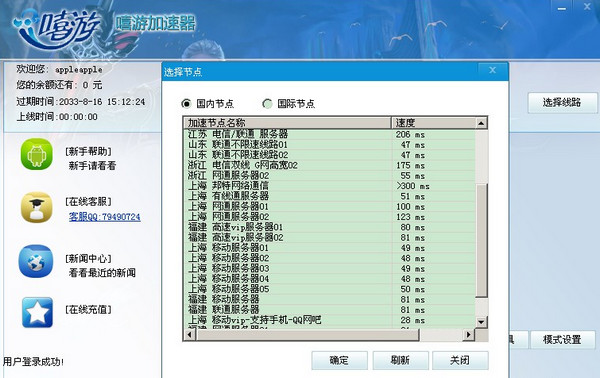
Task: Select node 上海 移动服务器02
Action: [330, 258]
